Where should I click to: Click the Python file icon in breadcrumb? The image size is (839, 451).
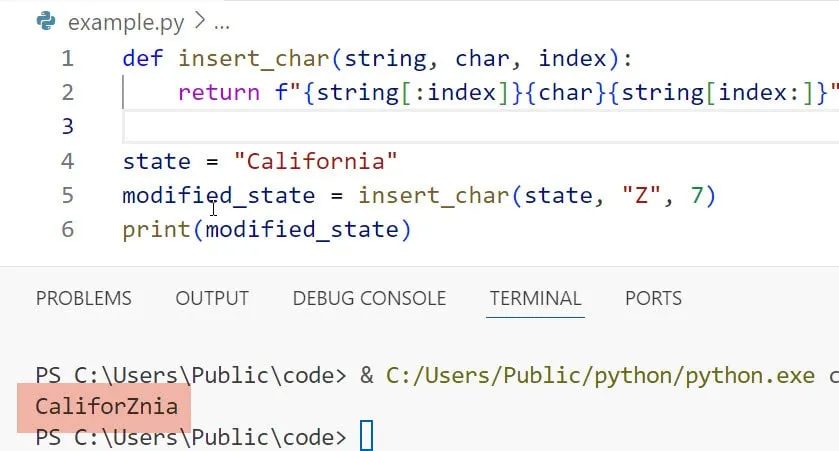[46, 21]
